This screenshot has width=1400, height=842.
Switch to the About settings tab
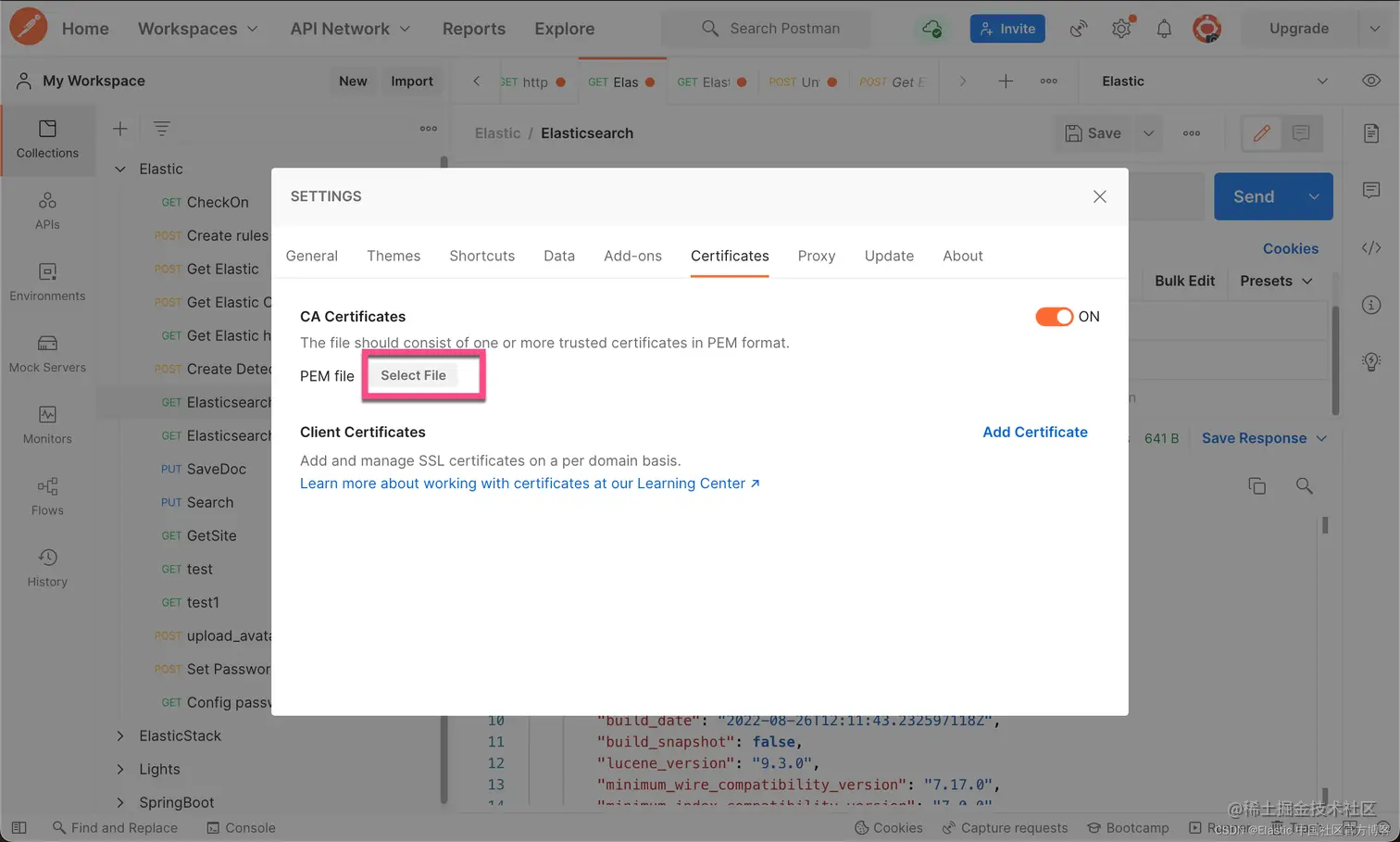click(963, 256)
